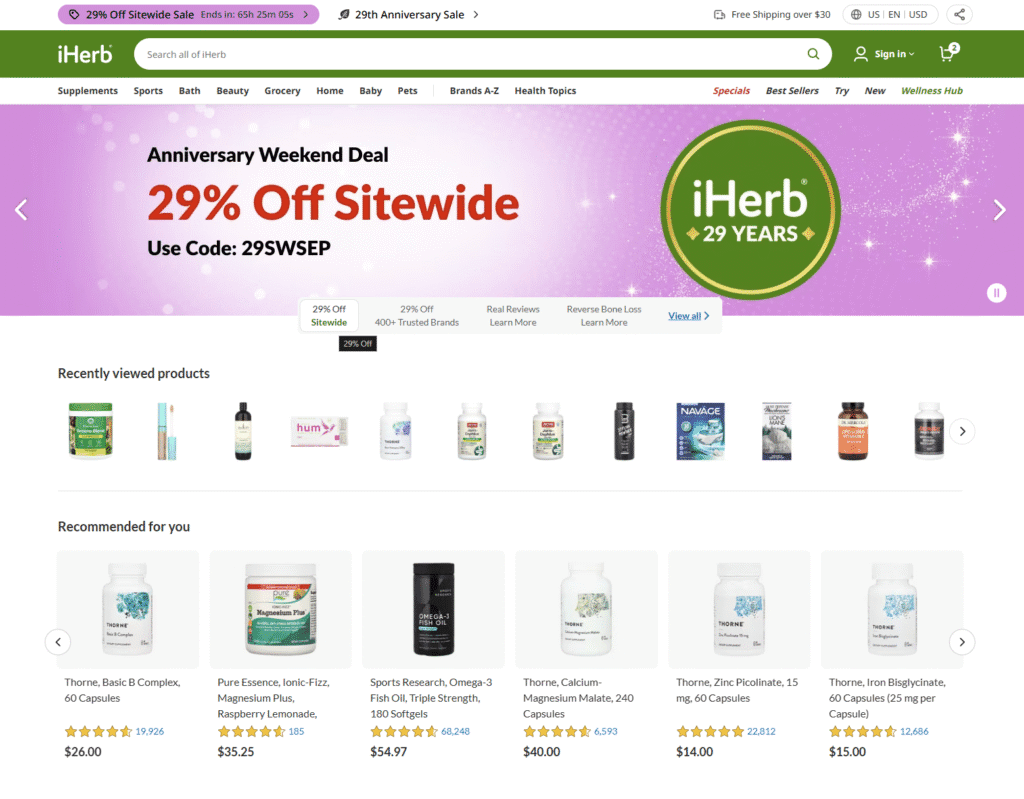This screenshot has height=799, width=1024.
Task: Click the search magnifier icon
Action: [x=812, y=54]
